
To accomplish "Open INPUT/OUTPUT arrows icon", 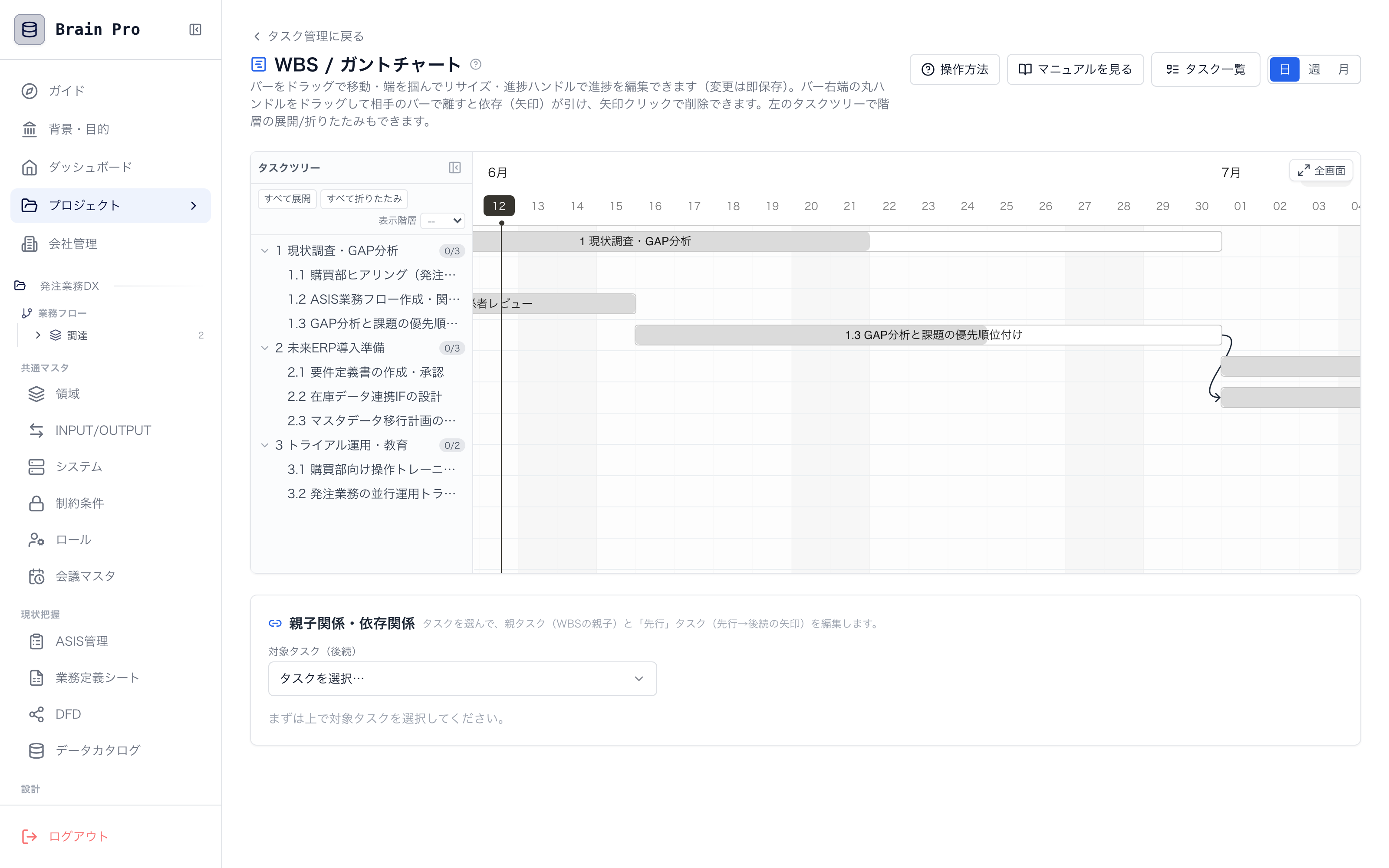I will click(x=36, y=431).
